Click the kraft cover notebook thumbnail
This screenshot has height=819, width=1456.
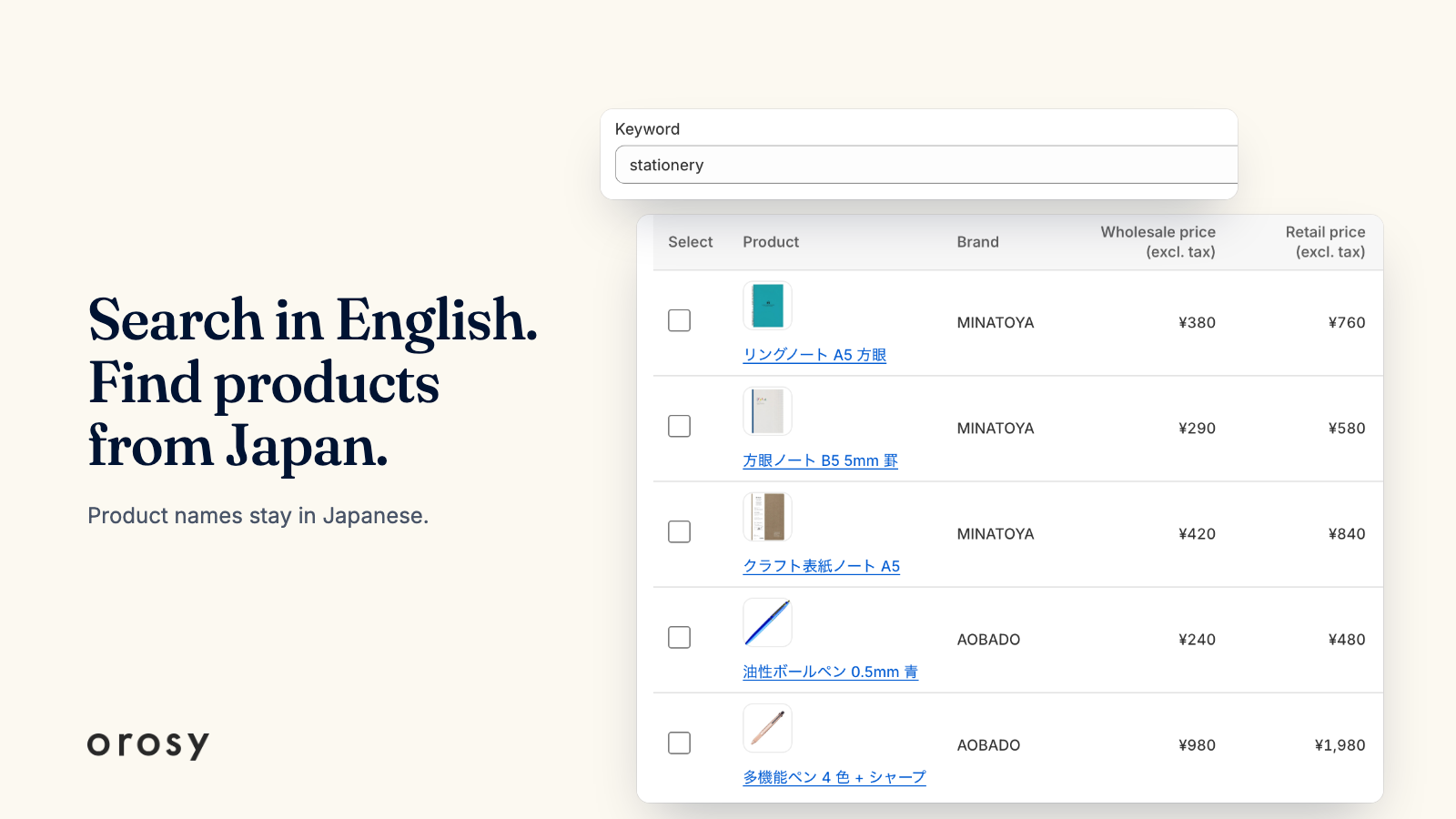[x=767, y=516]
